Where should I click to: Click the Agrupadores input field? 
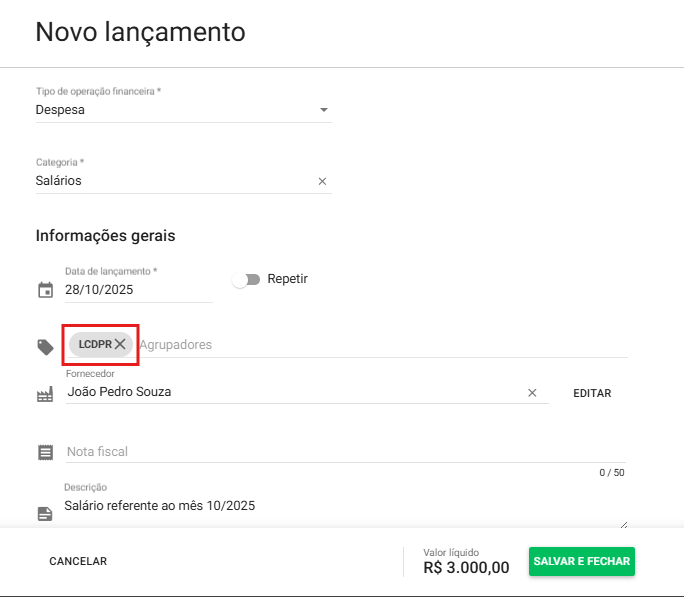[380, 344]
